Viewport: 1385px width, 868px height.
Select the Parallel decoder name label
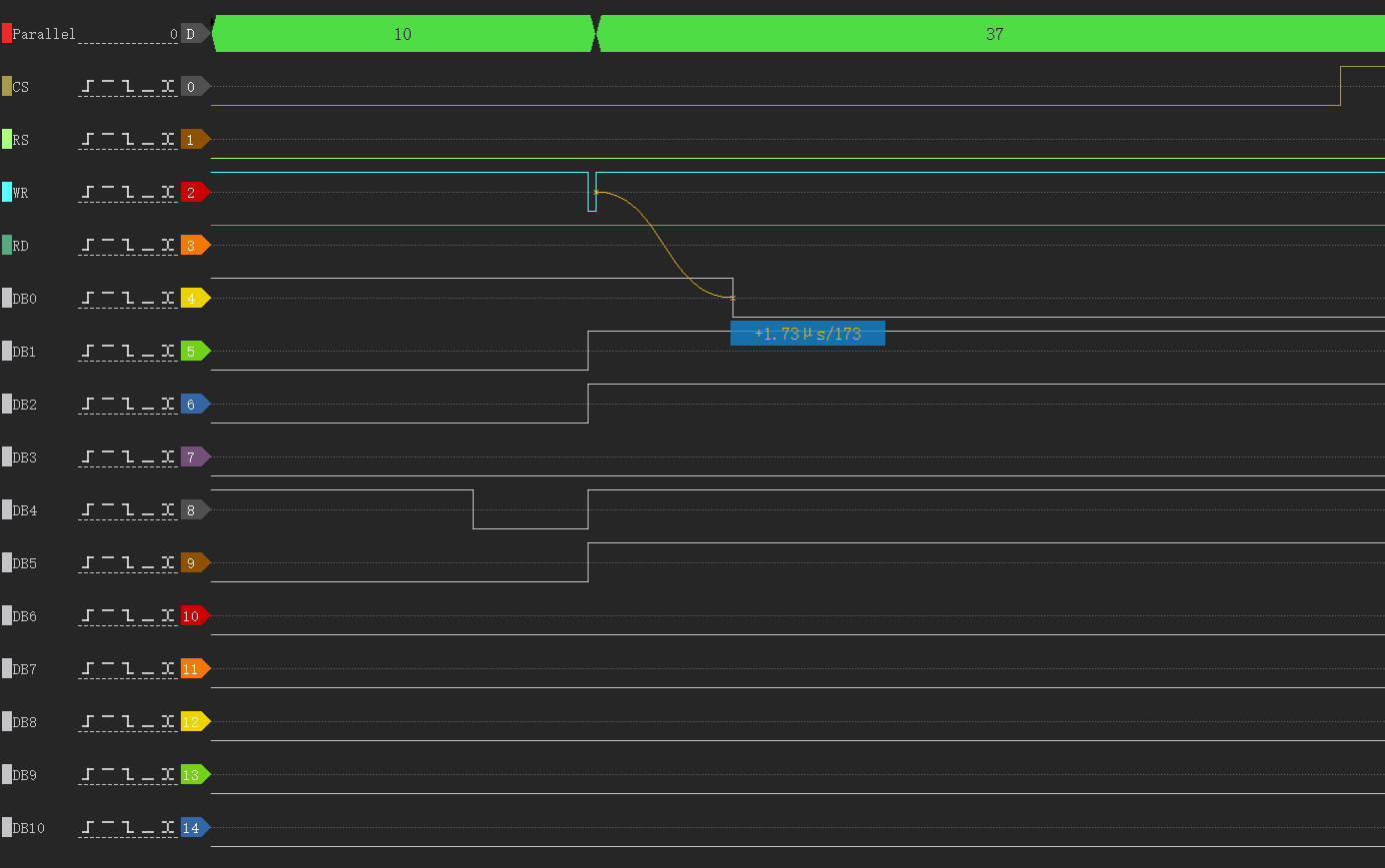[44, 34]
